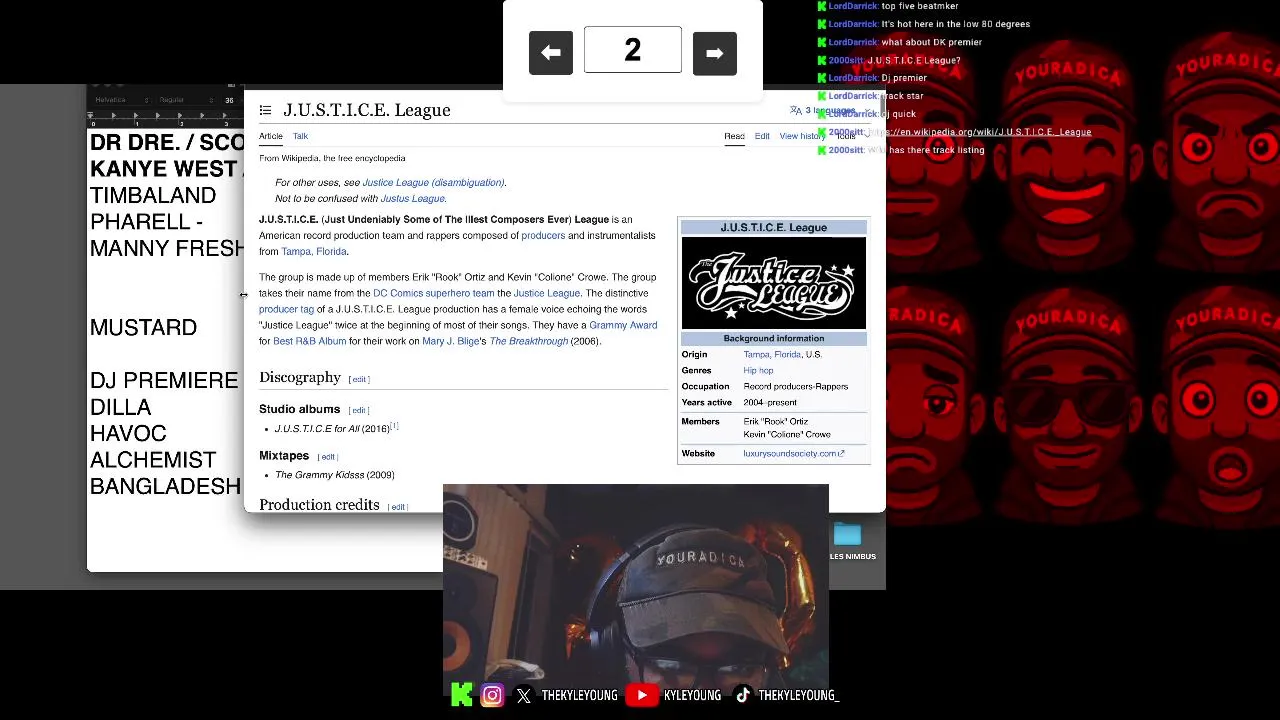This screenshot has width=1280, height=720.
Task: Open Tampa, Florida link in infobox Origin
Action: pyautogui.click(x=772, y=355)
